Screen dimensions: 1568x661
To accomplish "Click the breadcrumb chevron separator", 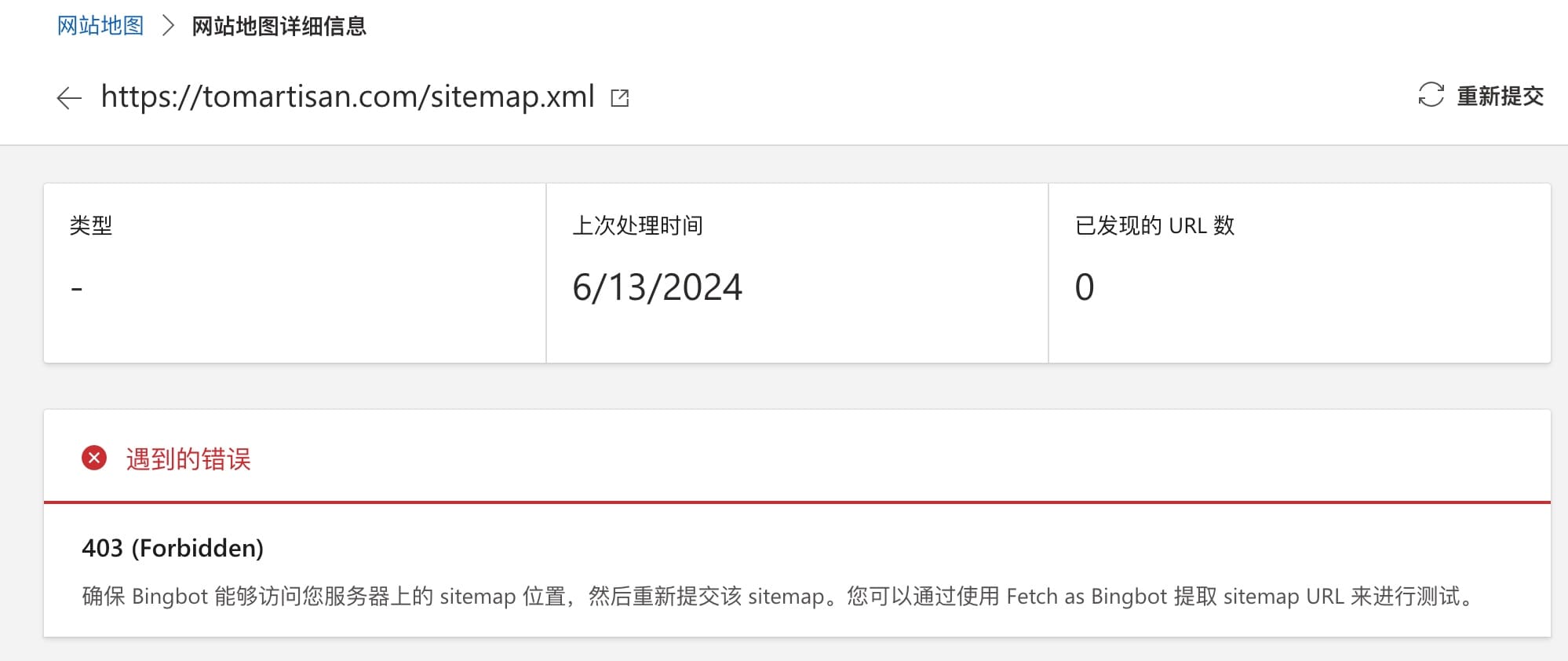I will 167,26.
